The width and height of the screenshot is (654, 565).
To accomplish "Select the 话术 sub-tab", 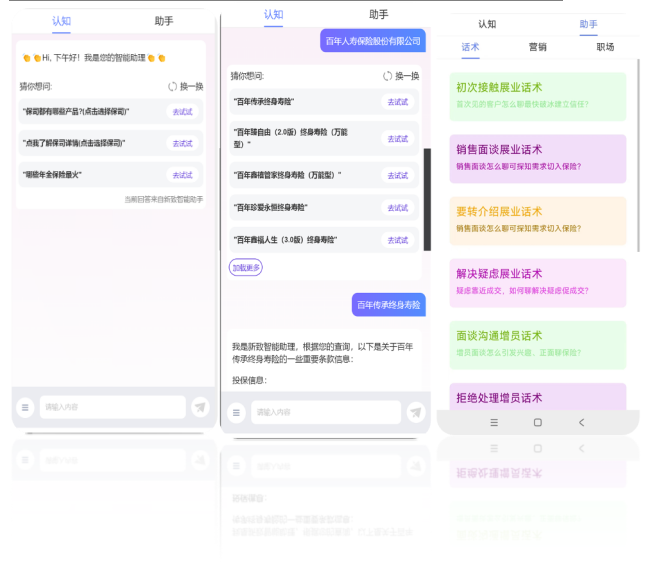I will point(470,47).
